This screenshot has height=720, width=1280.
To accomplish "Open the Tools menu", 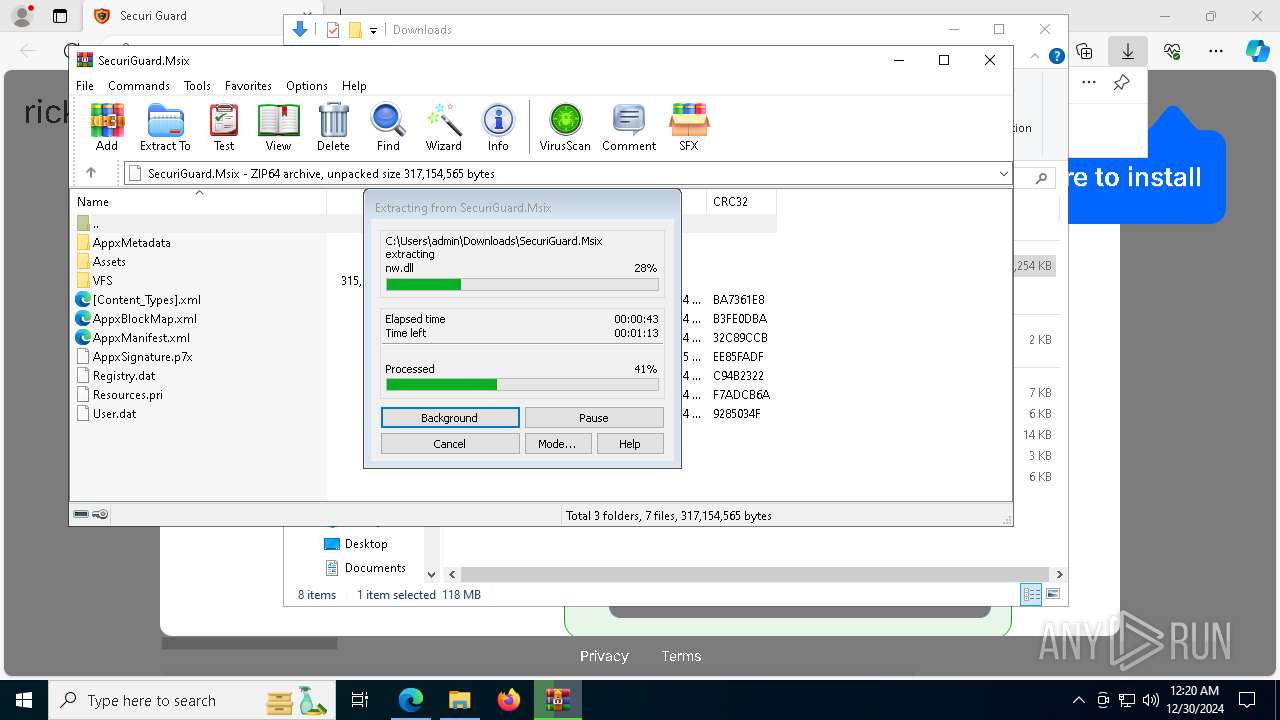I will pyautogui.click(x=197, y=86).
